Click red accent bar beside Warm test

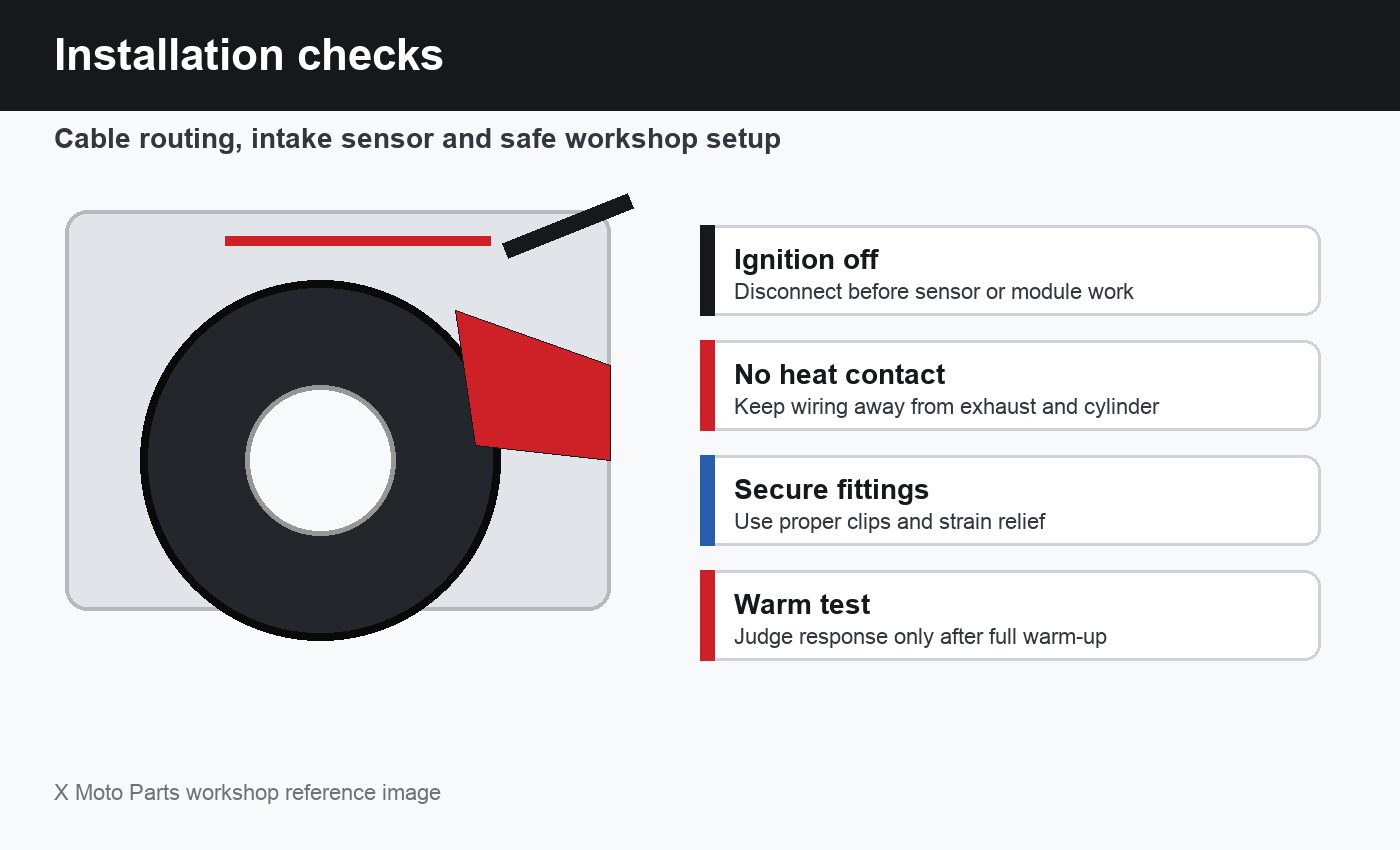[x=707, y=615]
